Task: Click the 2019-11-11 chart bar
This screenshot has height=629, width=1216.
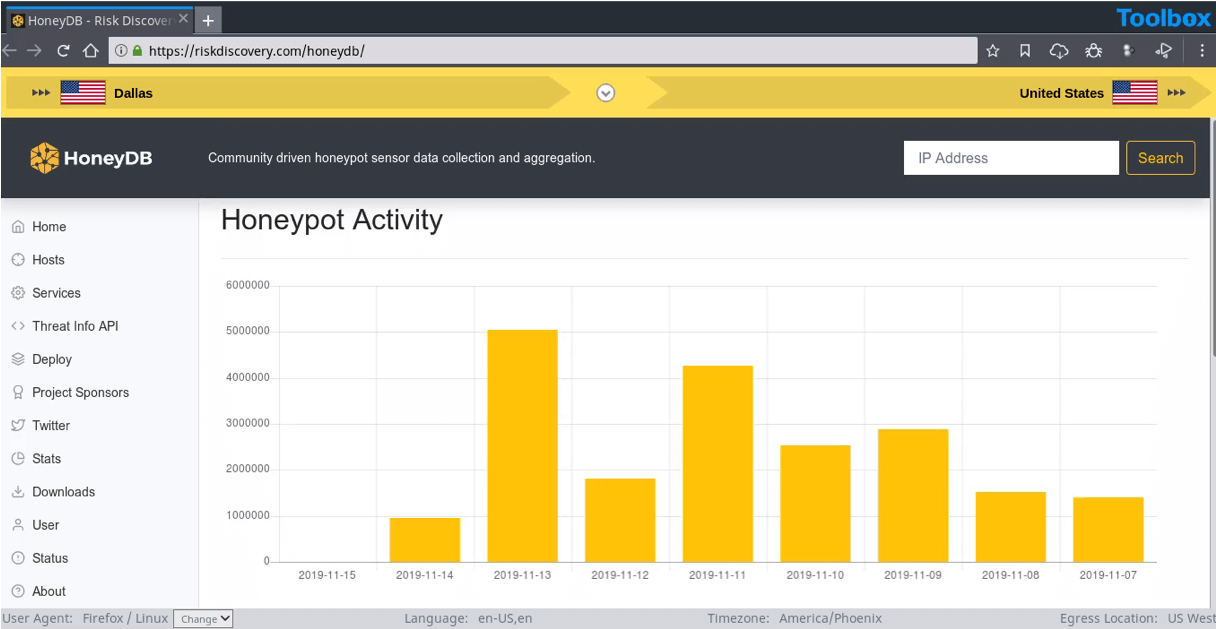Action: [718, 464]
